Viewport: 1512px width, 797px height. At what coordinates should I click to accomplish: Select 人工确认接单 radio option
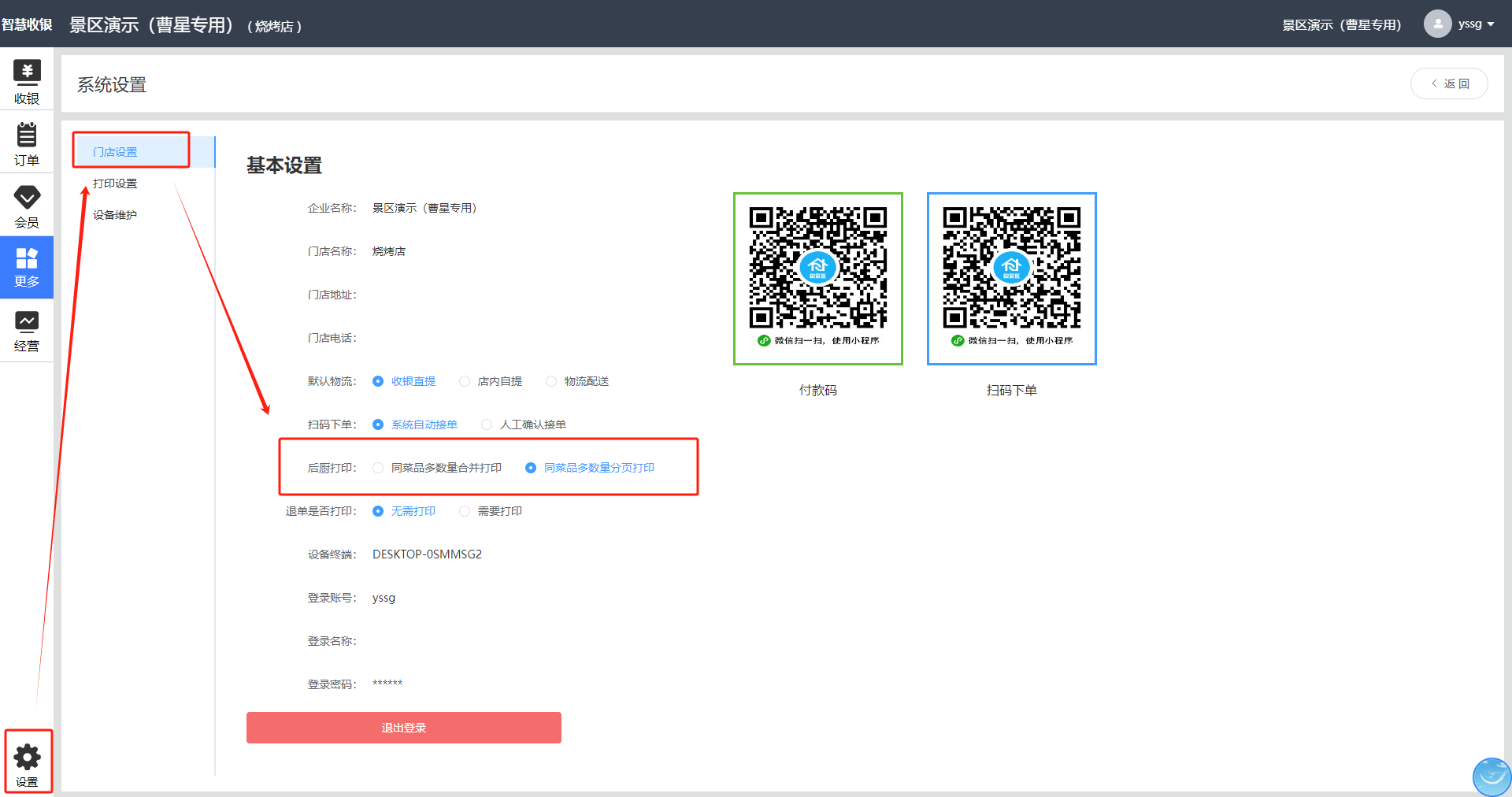pyautogui.click(x=487, y=424)
